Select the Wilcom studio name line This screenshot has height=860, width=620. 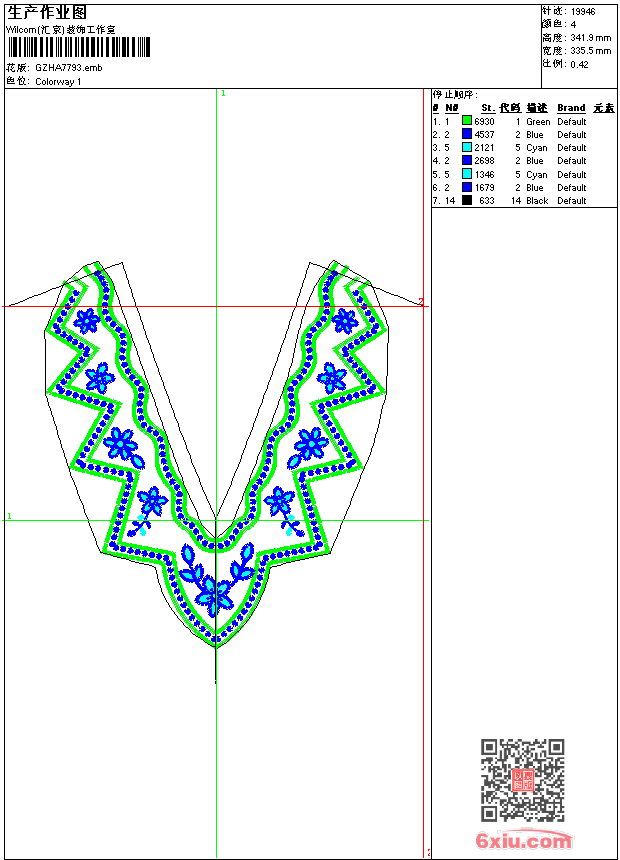tap(61, 30)
